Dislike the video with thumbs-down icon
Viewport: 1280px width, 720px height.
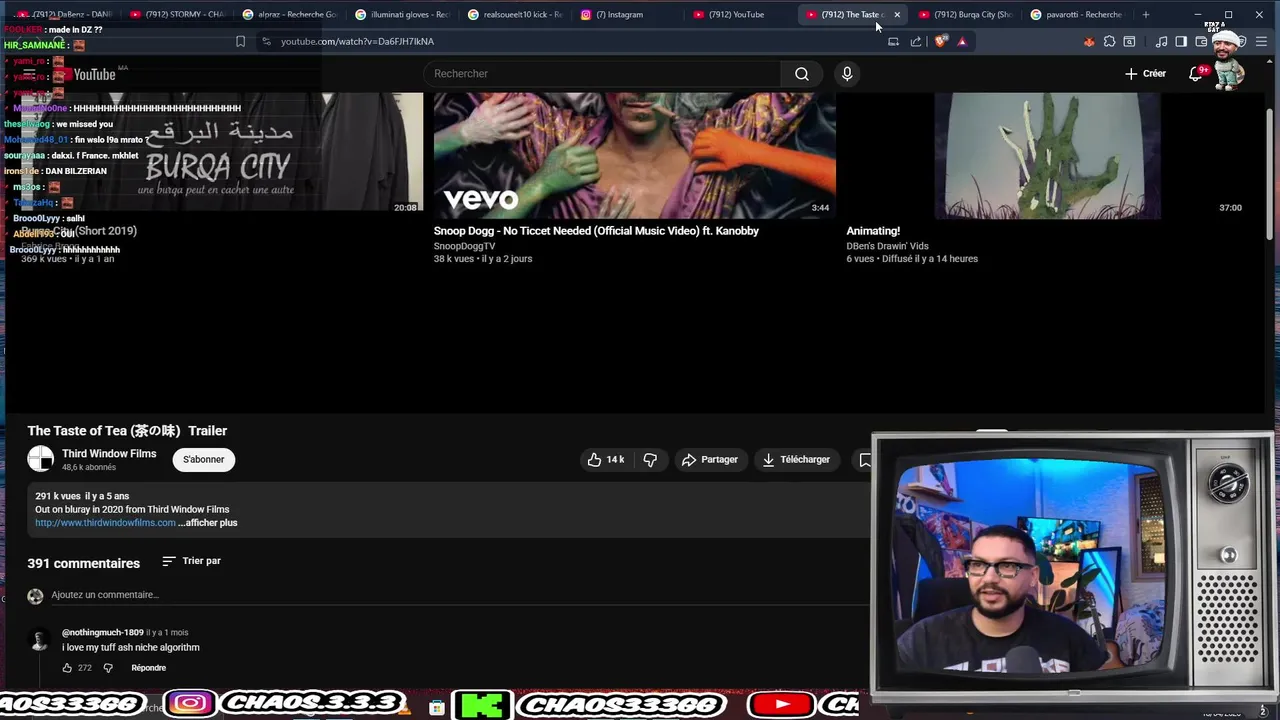point(650,460)
